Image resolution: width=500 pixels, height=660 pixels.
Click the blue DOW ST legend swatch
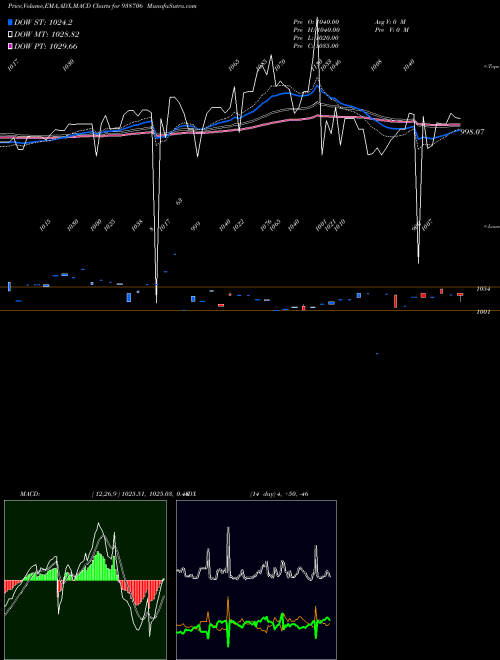point(10,22)
